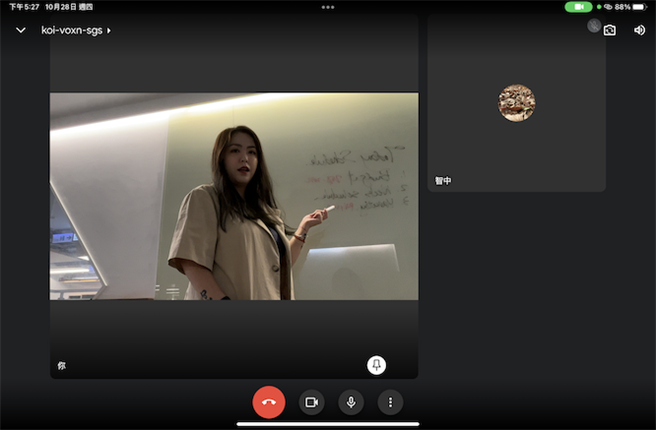Switch camera with the flip camera icon

[x=610, y=30]
